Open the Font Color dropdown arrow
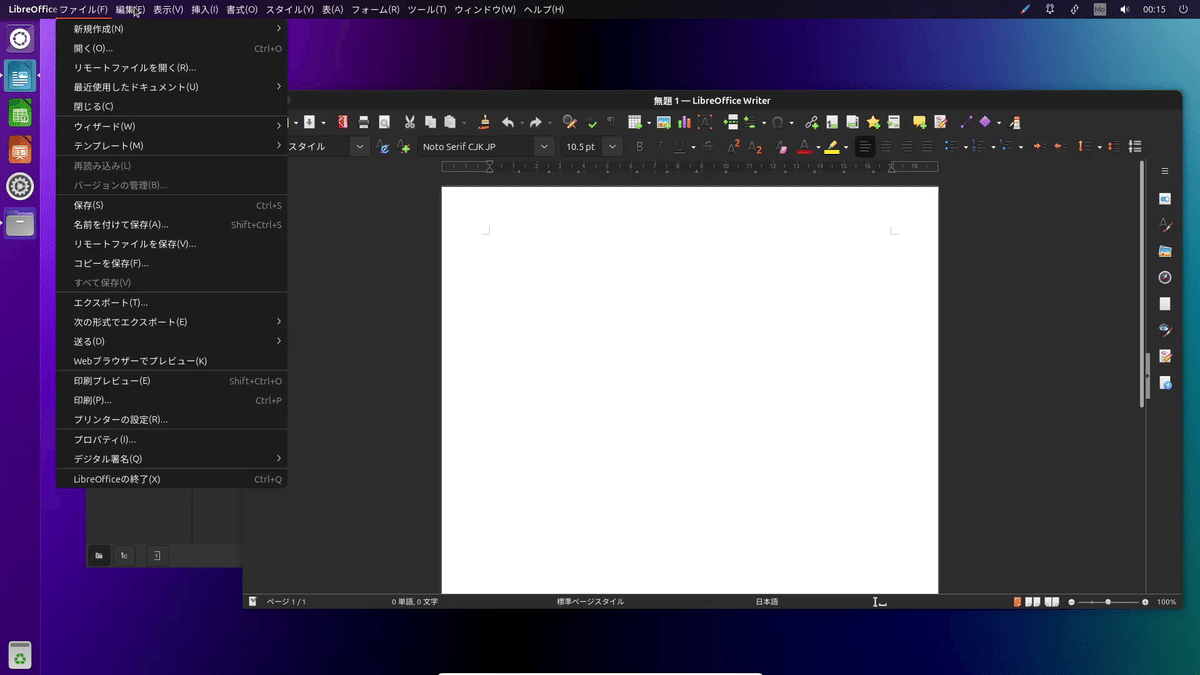Viewport: 1200px width, 675px height. [818, 147]
